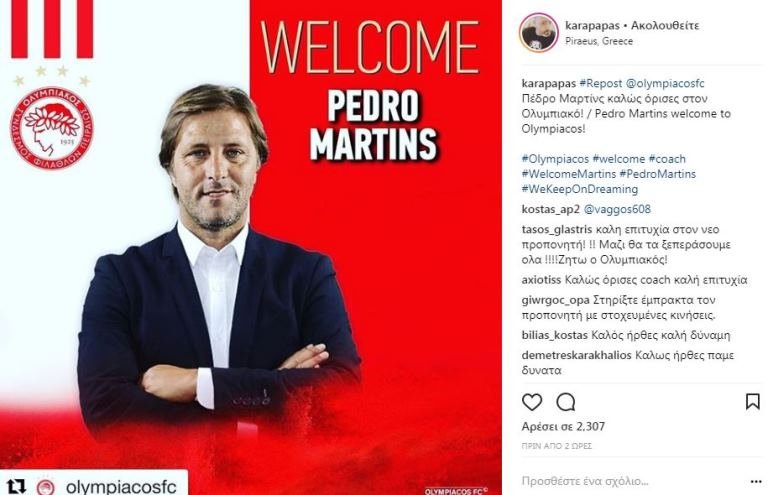
Task: Open the @olympiacosfc mention link
Action: click(x=665, y=83)
